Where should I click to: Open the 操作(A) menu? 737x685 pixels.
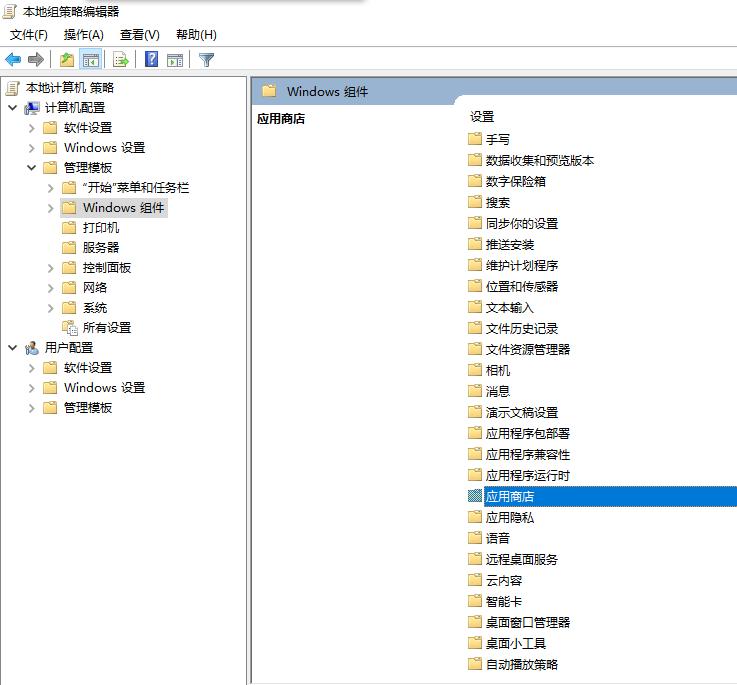[84, 35]
